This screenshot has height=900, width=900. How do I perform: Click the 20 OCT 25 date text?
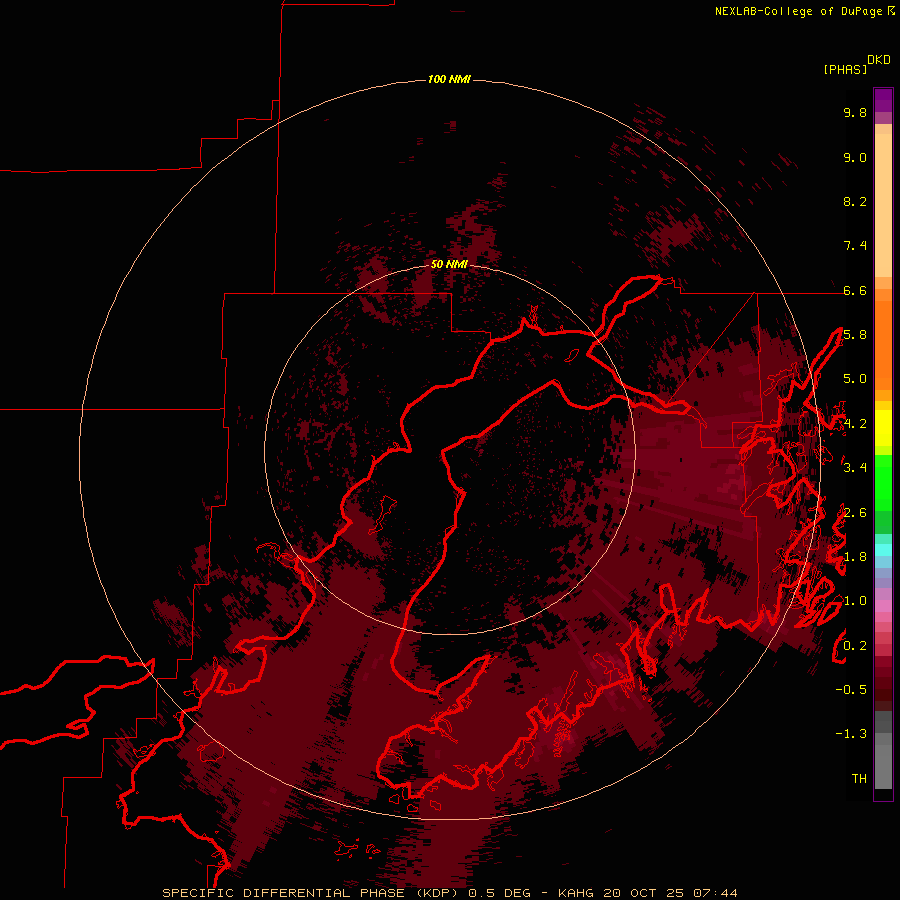[642, 893]
